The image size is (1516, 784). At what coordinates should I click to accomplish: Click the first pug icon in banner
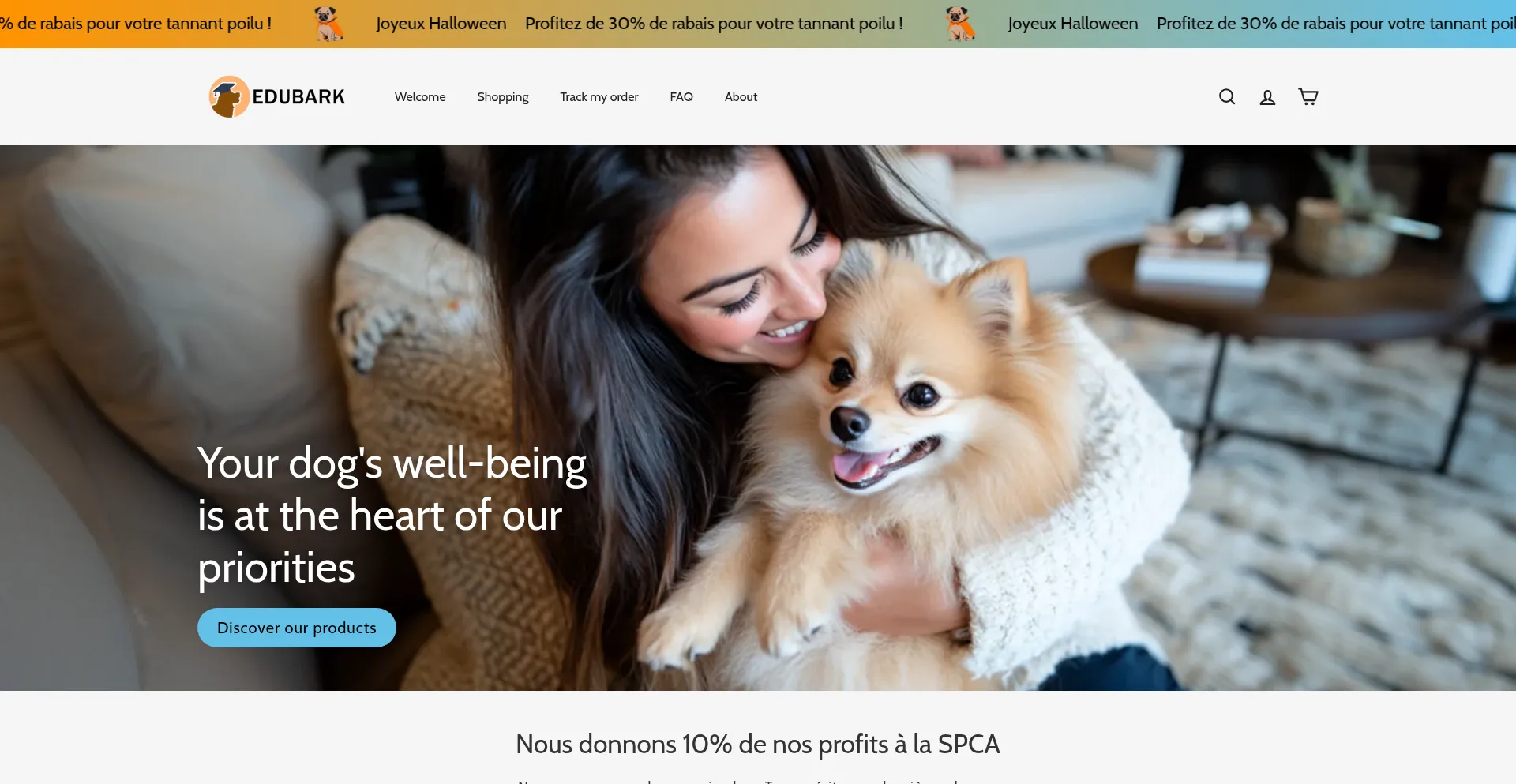point(328,24)
